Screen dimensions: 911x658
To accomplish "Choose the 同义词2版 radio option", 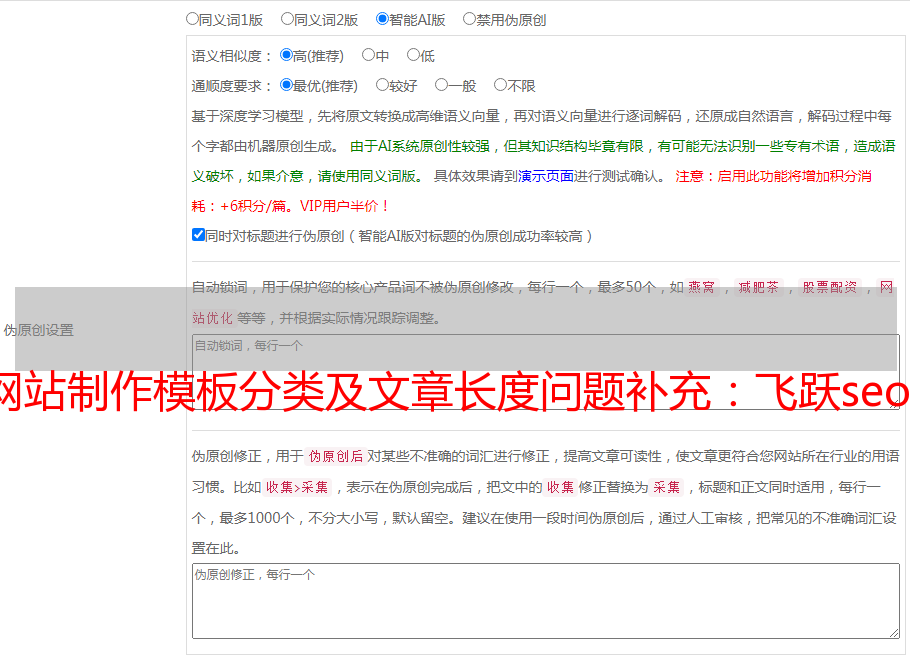I will tap(287, 19).
